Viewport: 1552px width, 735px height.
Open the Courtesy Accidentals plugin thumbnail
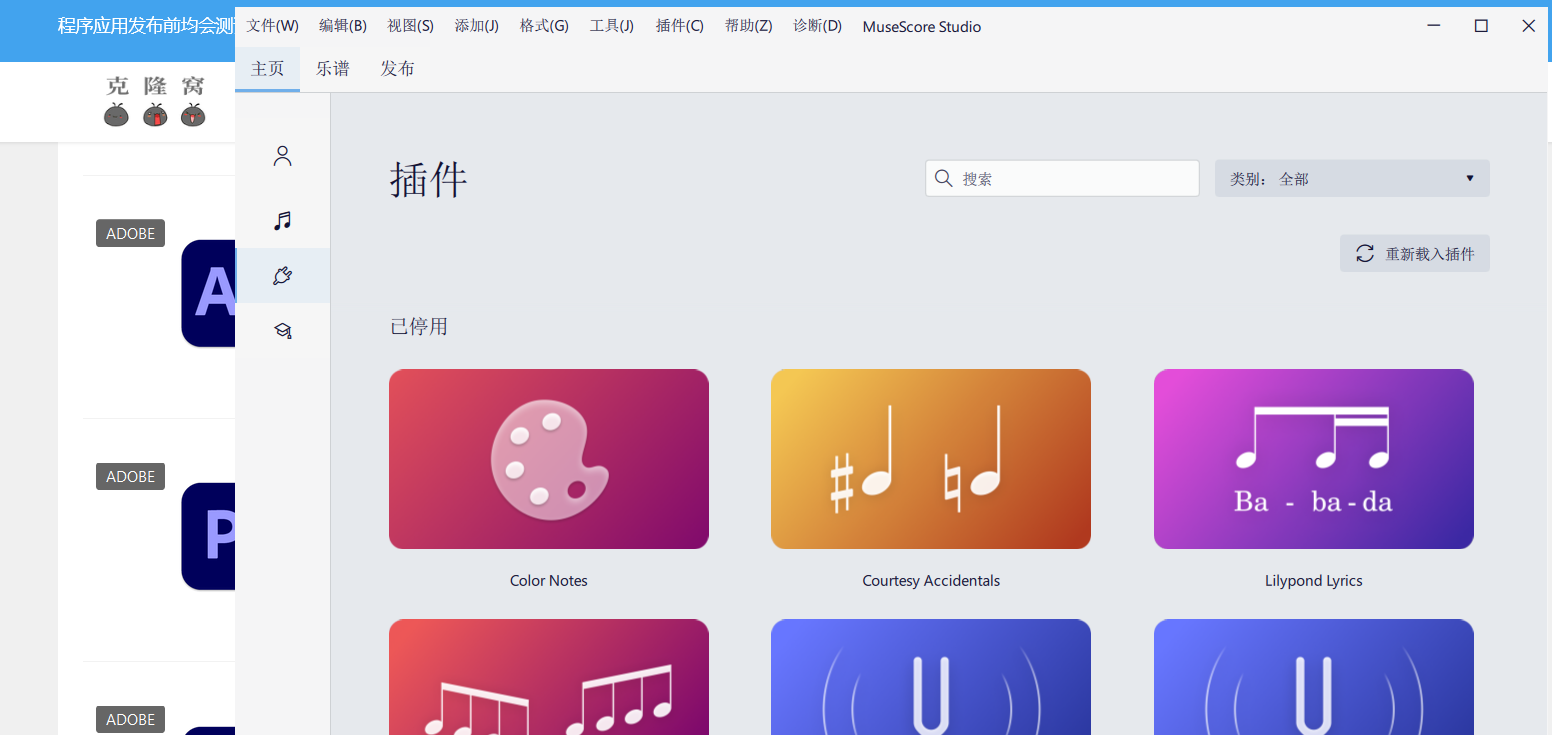[931, 459]
